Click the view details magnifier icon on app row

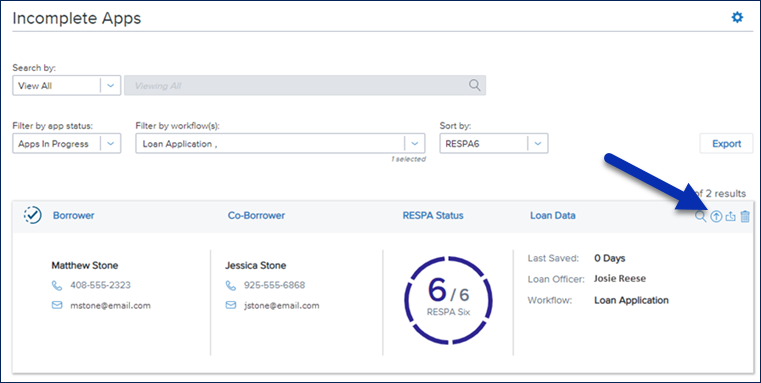coord(700,216)
